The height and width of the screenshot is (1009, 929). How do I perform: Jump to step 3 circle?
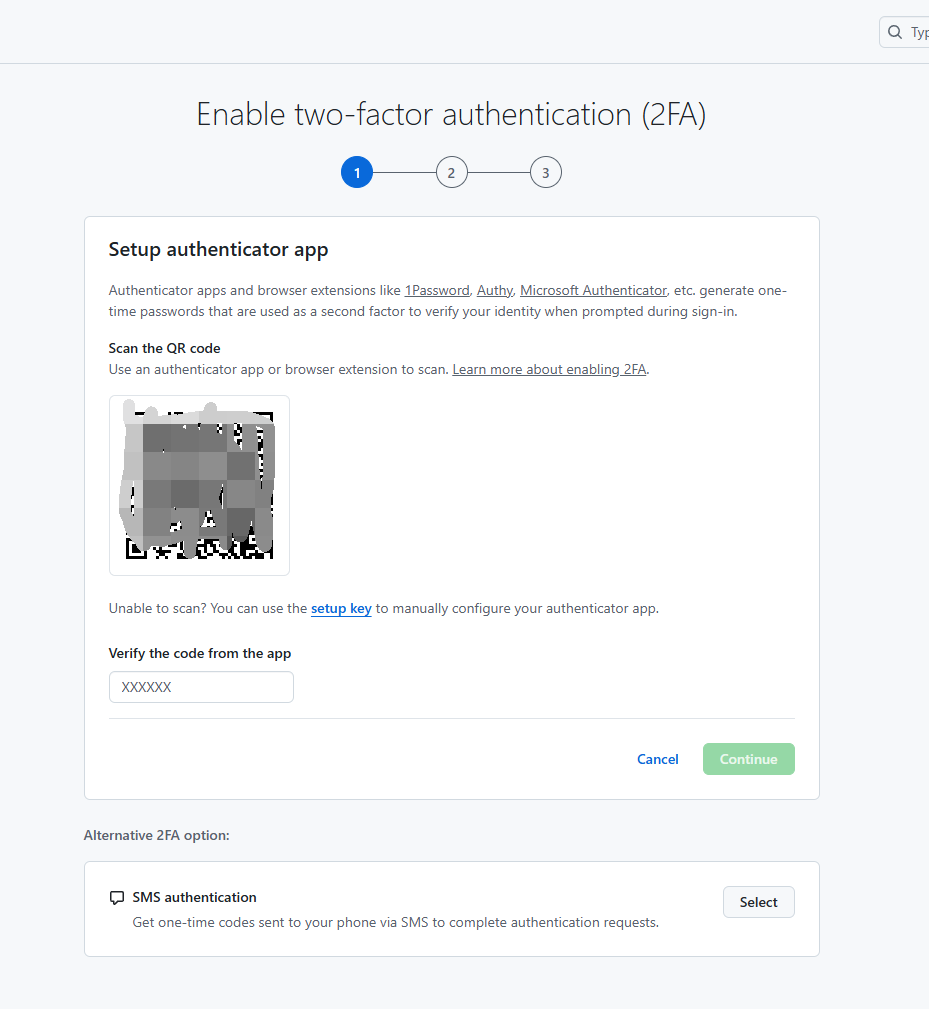click(x=545, y=173)
